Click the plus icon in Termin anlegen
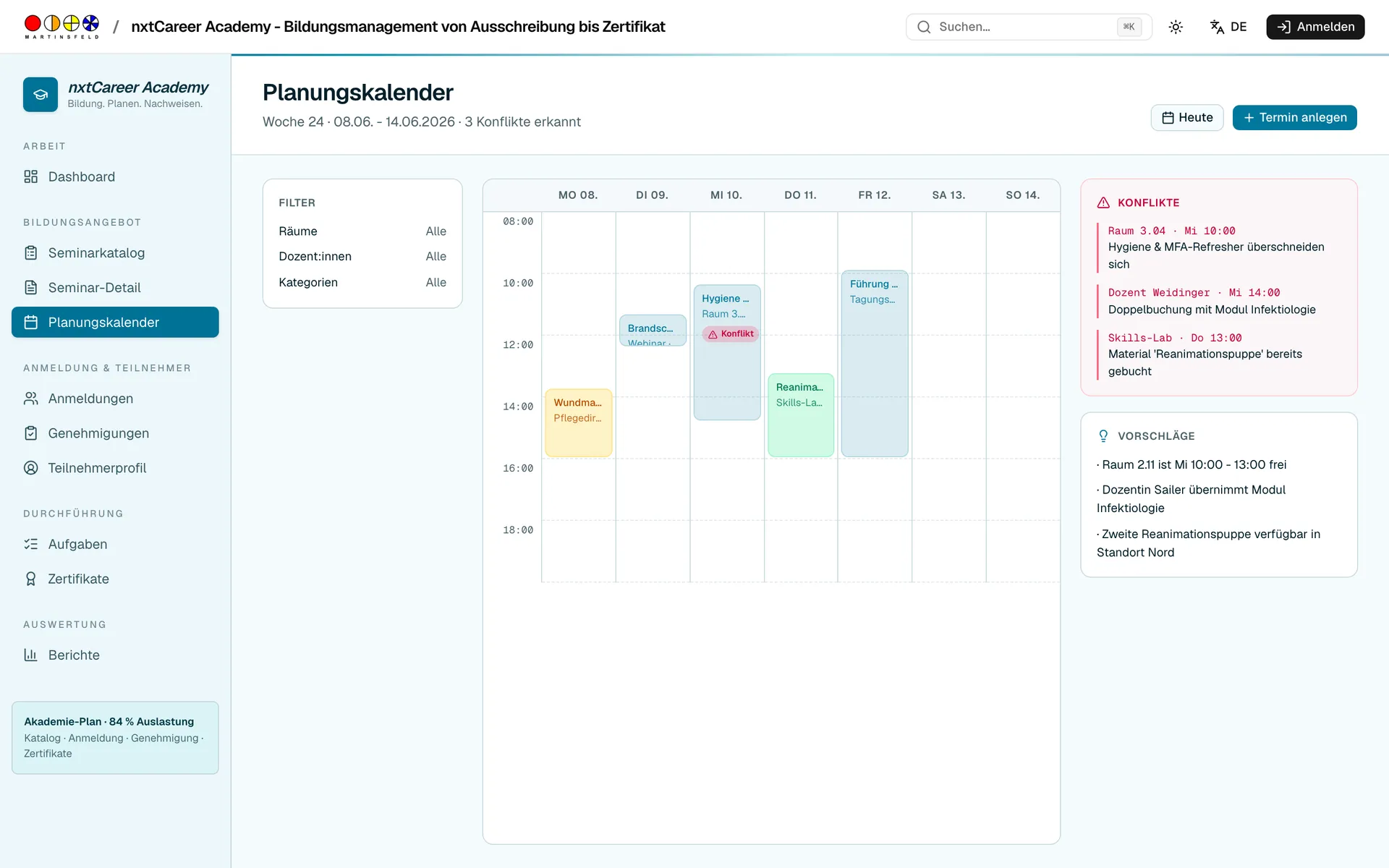Screen dimensions: 1389x868 1249,118
